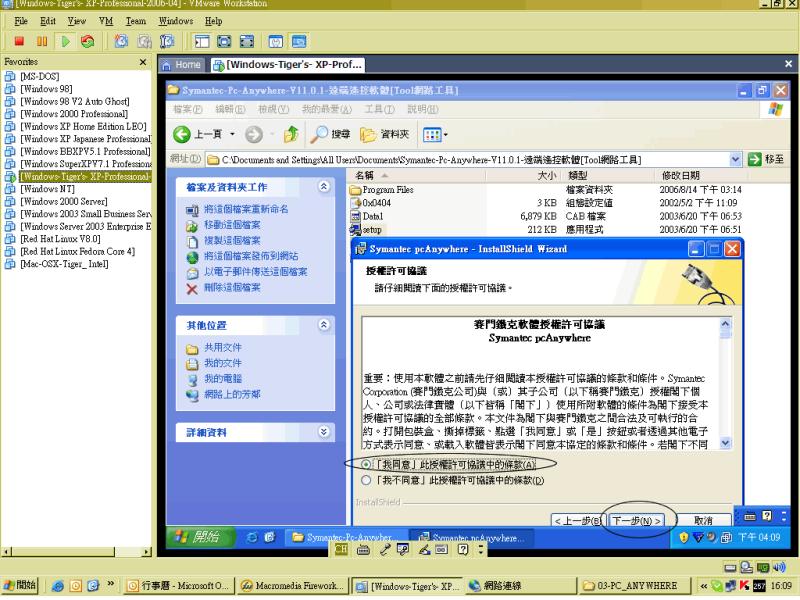Click the VMware Console view icon
800x600 pixels.
point(298,41)
